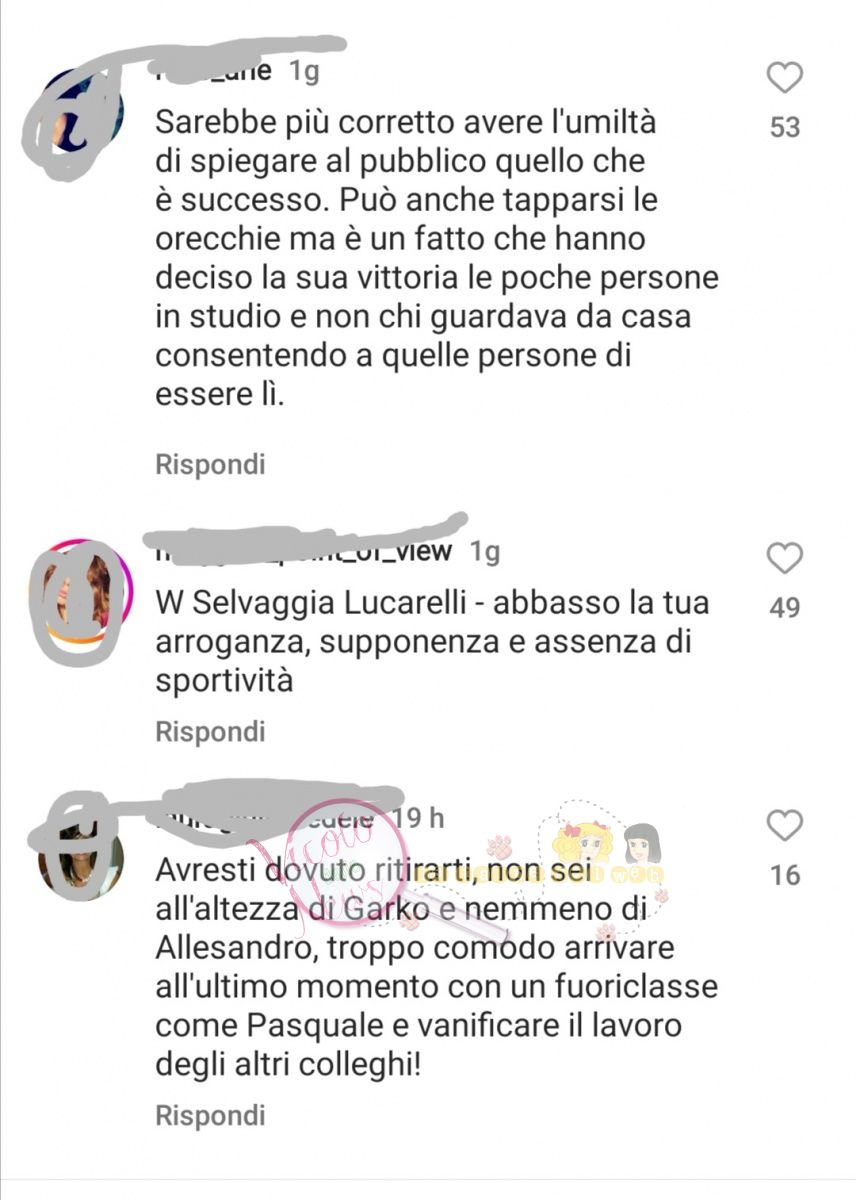The image size is (856, 1200).
Task: View the 16 likes count
Action: click(785, 875)
